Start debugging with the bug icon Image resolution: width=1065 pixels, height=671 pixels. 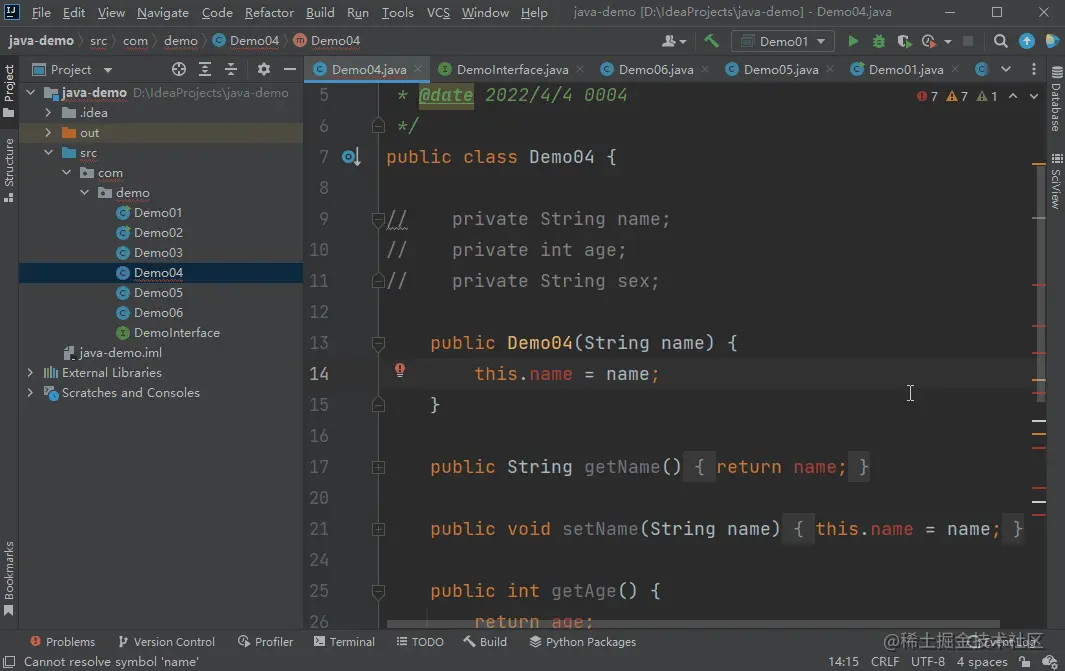pyautogui.click(x=879, y=41)
